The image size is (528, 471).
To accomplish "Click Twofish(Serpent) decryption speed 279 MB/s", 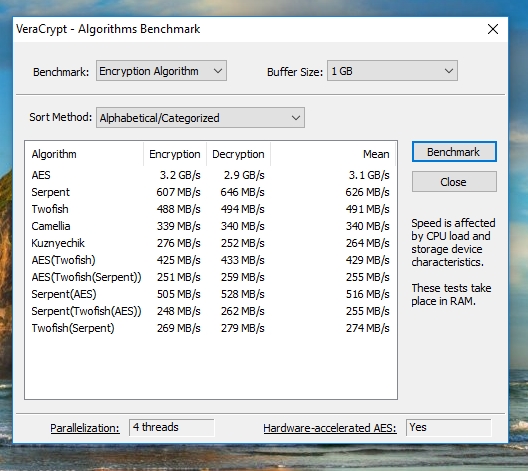I will [x=242, y=328].
